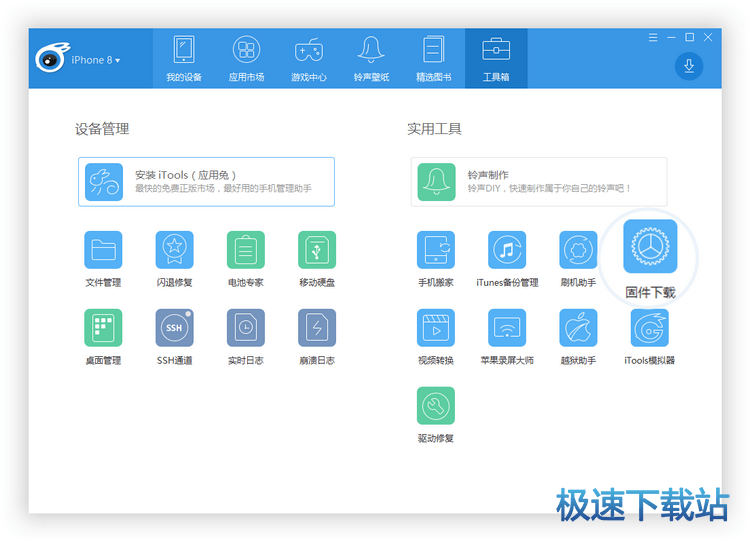Close the iTools window

click(x=708, y=37)
